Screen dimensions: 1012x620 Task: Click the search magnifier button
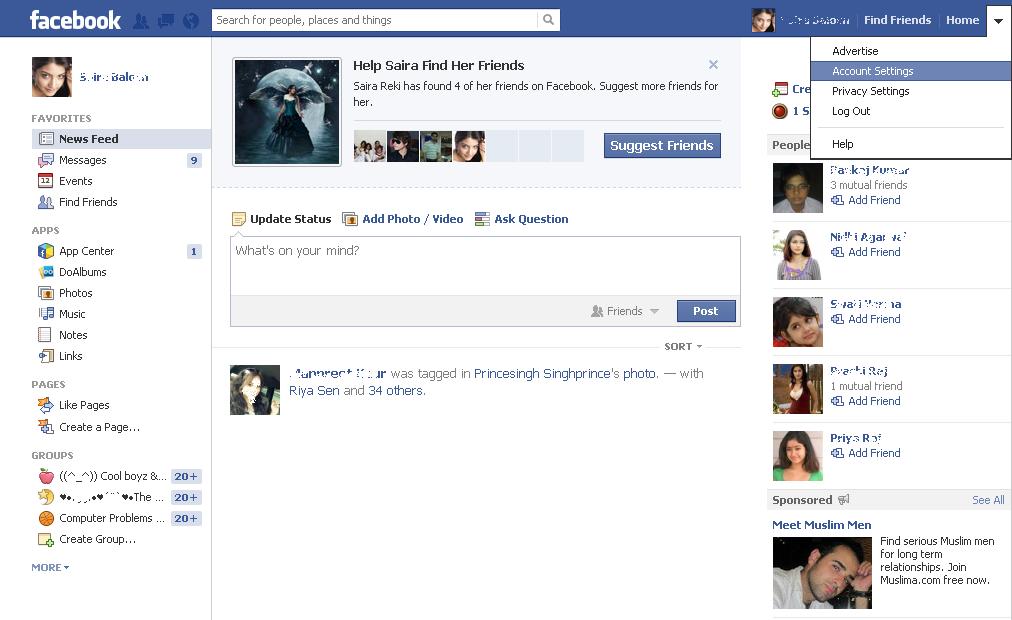[x=548, y=20]
